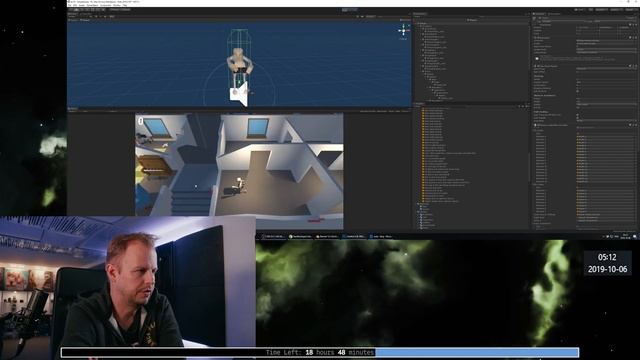Open the Layout dropdown
The width and height of the screenshot is (640, 360).
(x=631, y=9)
